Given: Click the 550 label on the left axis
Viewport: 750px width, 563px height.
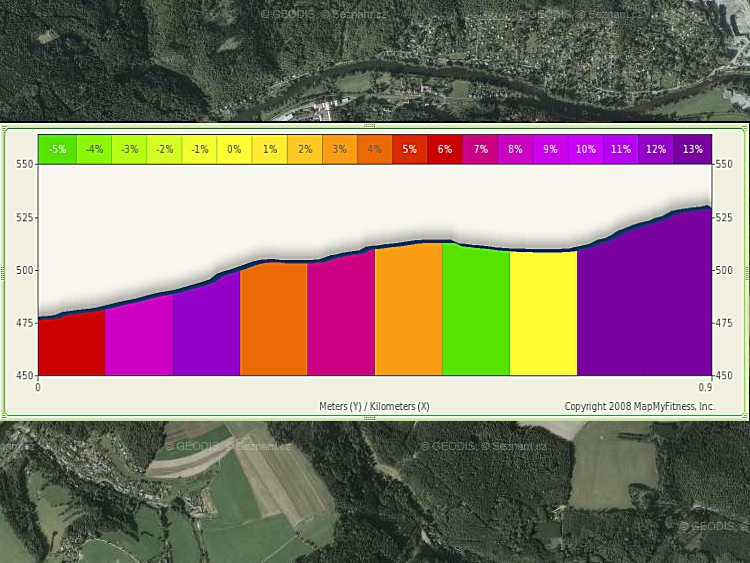Looking at the screenshot, I should 24,164.
